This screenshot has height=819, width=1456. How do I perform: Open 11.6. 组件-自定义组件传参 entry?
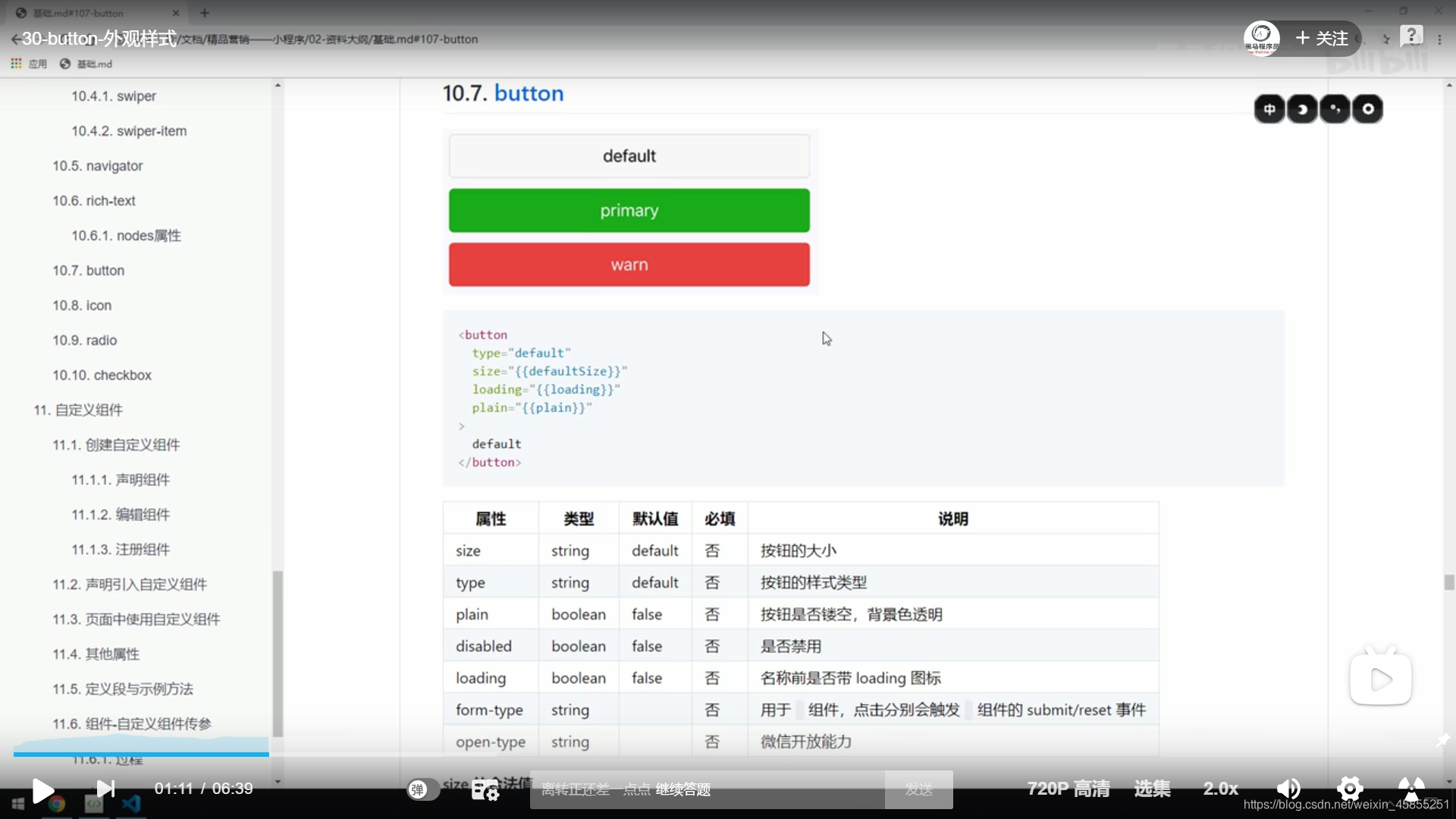[x=132, y=724]
